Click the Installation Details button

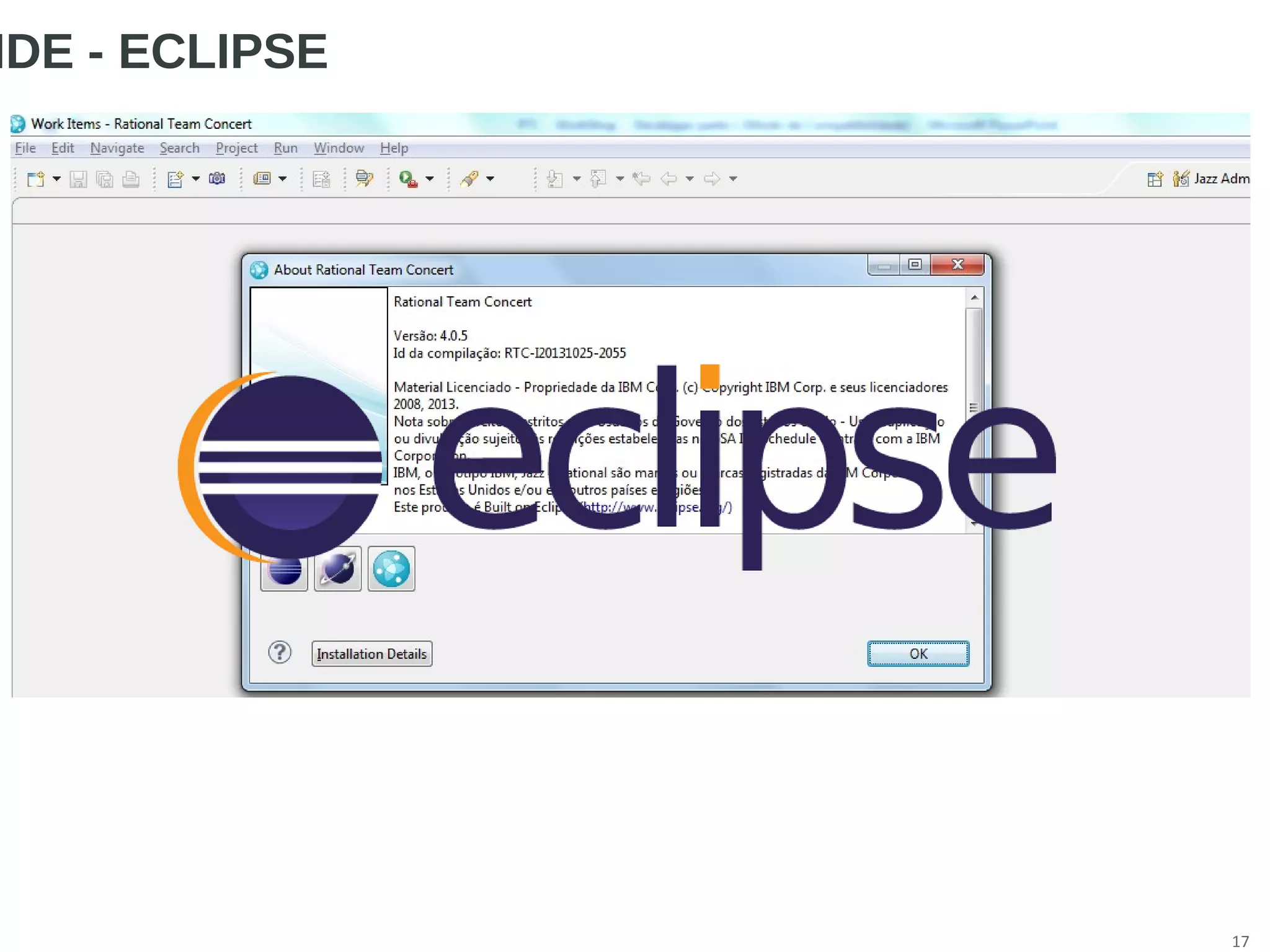371,654
